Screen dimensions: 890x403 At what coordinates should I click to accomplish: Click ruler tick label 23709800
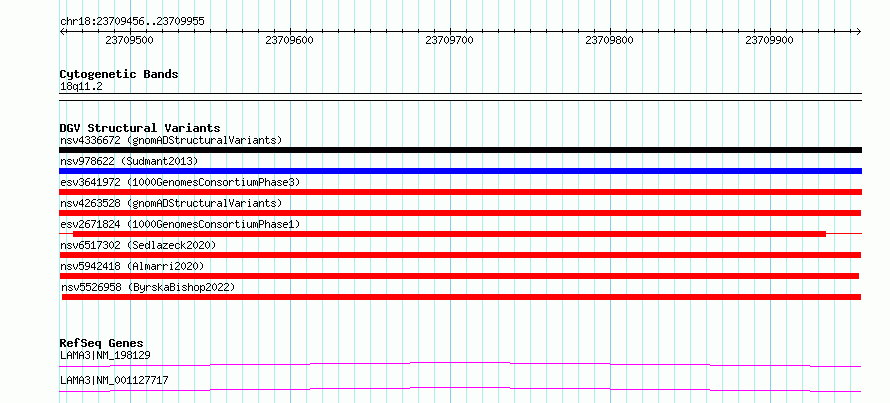pyautogui.click(x=610, y=41)
